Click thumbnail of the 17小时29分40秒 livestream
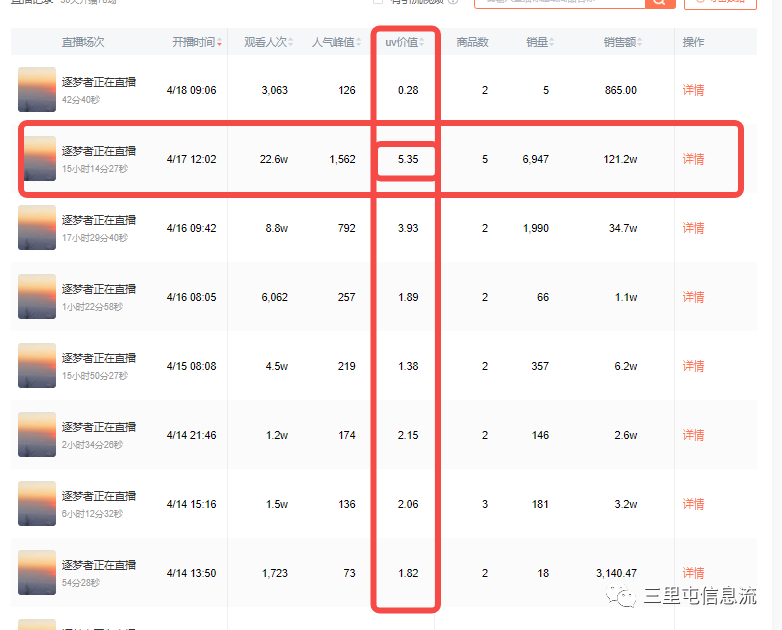 click(37, 227)
